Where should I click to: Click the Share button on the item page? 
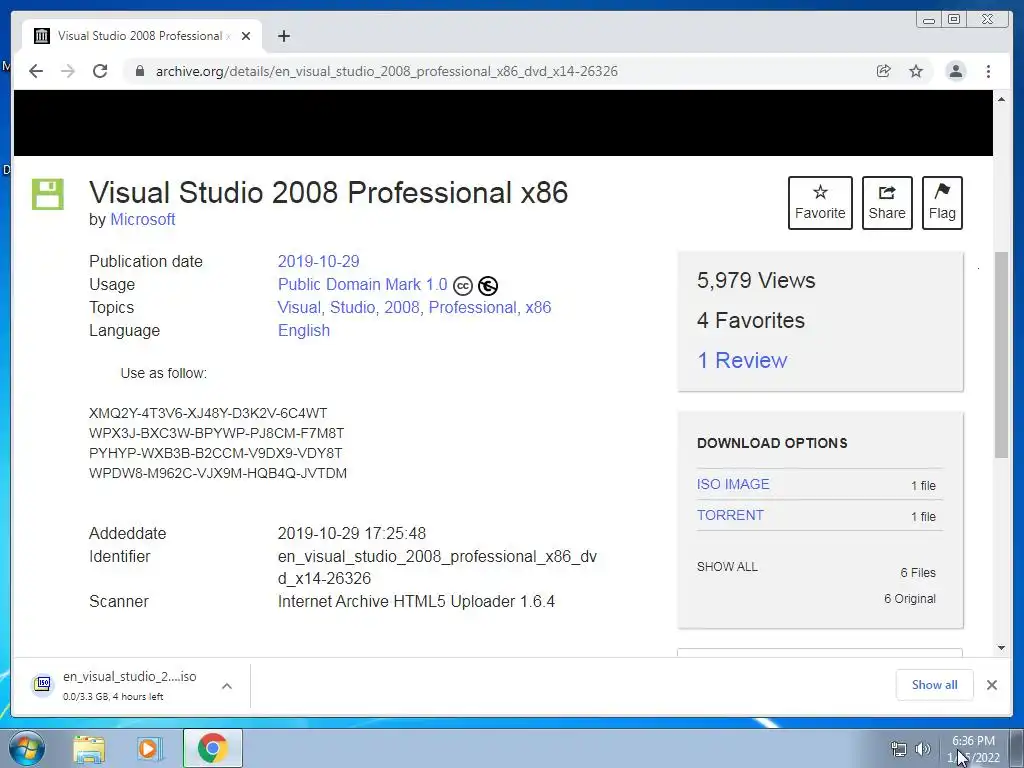click(887, 202)
